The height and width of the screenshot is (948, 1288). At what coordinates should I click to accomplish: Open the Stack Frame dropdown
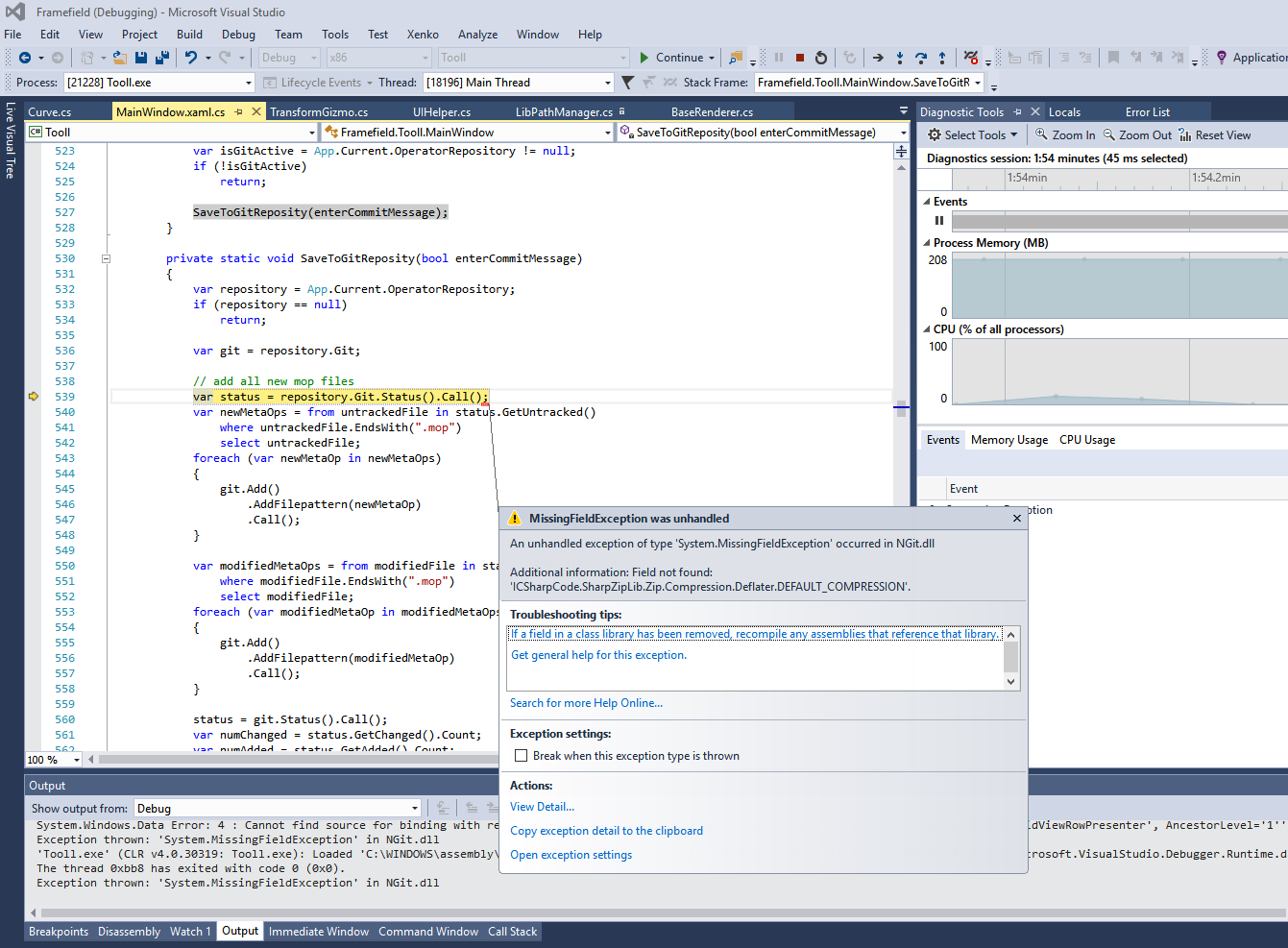tap(978, 83)
